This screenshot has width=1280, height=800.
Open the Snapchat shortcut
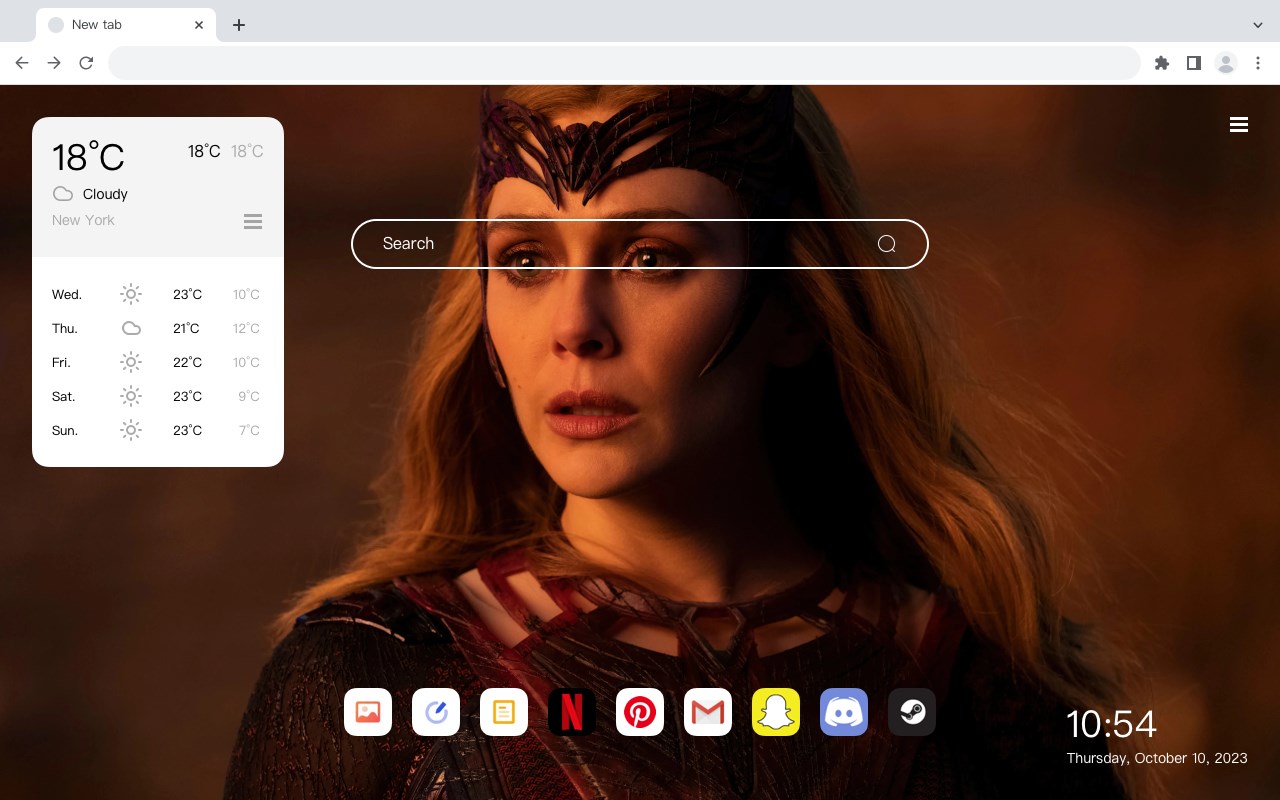pos(776,712)
